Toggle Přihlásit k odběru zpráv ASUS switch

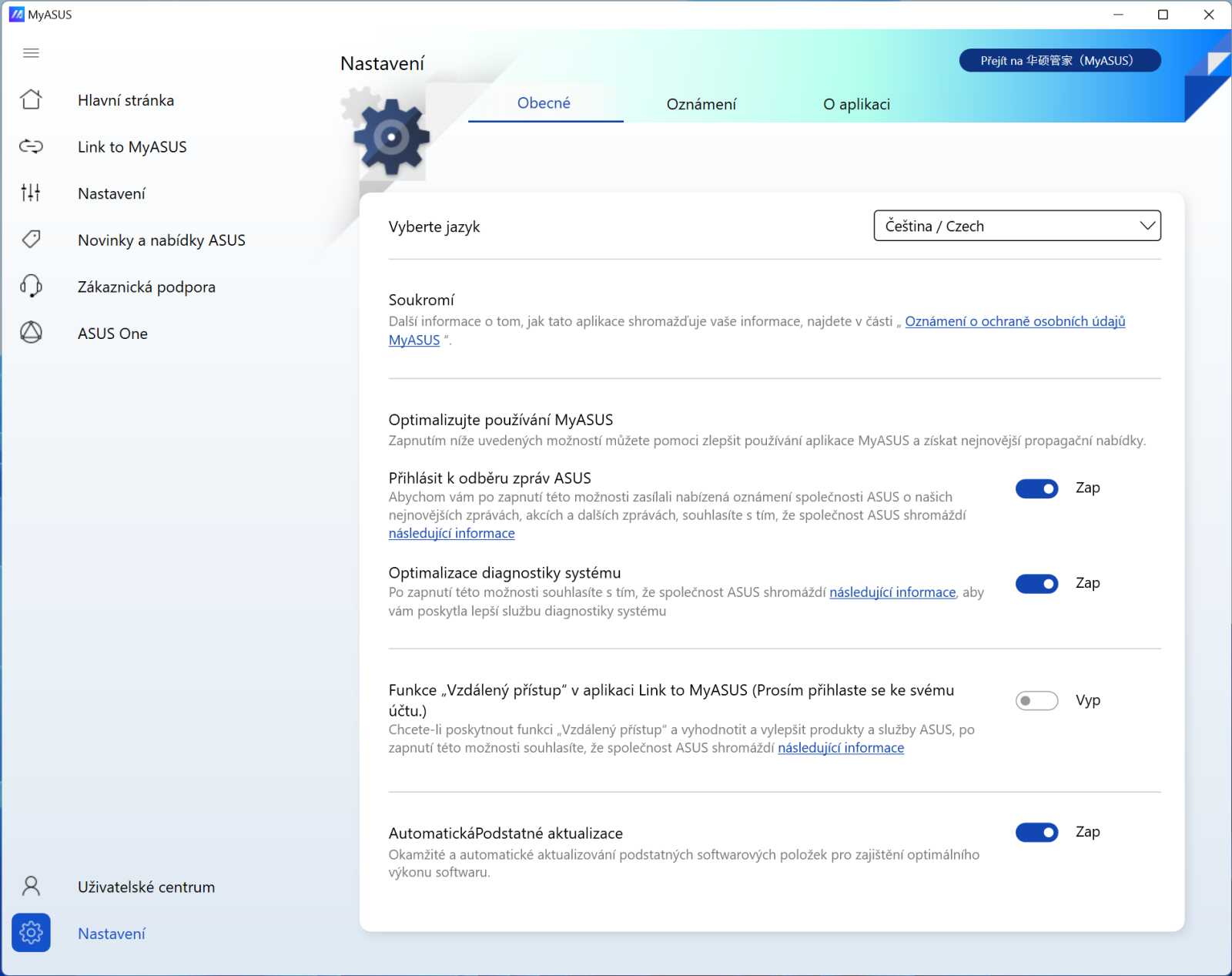click(1036, 488)
